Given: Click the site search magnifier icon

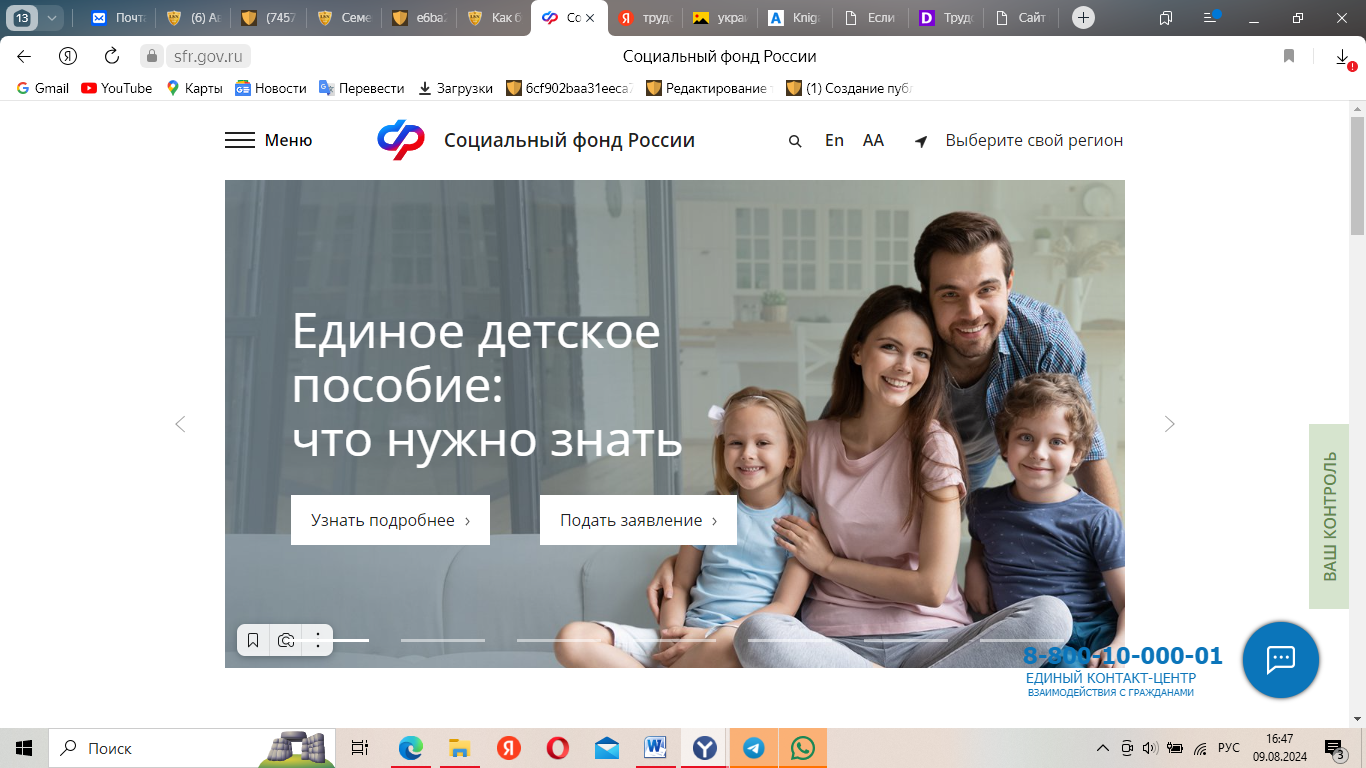Looking at the screenshot, I should click(x=795, y=141).
